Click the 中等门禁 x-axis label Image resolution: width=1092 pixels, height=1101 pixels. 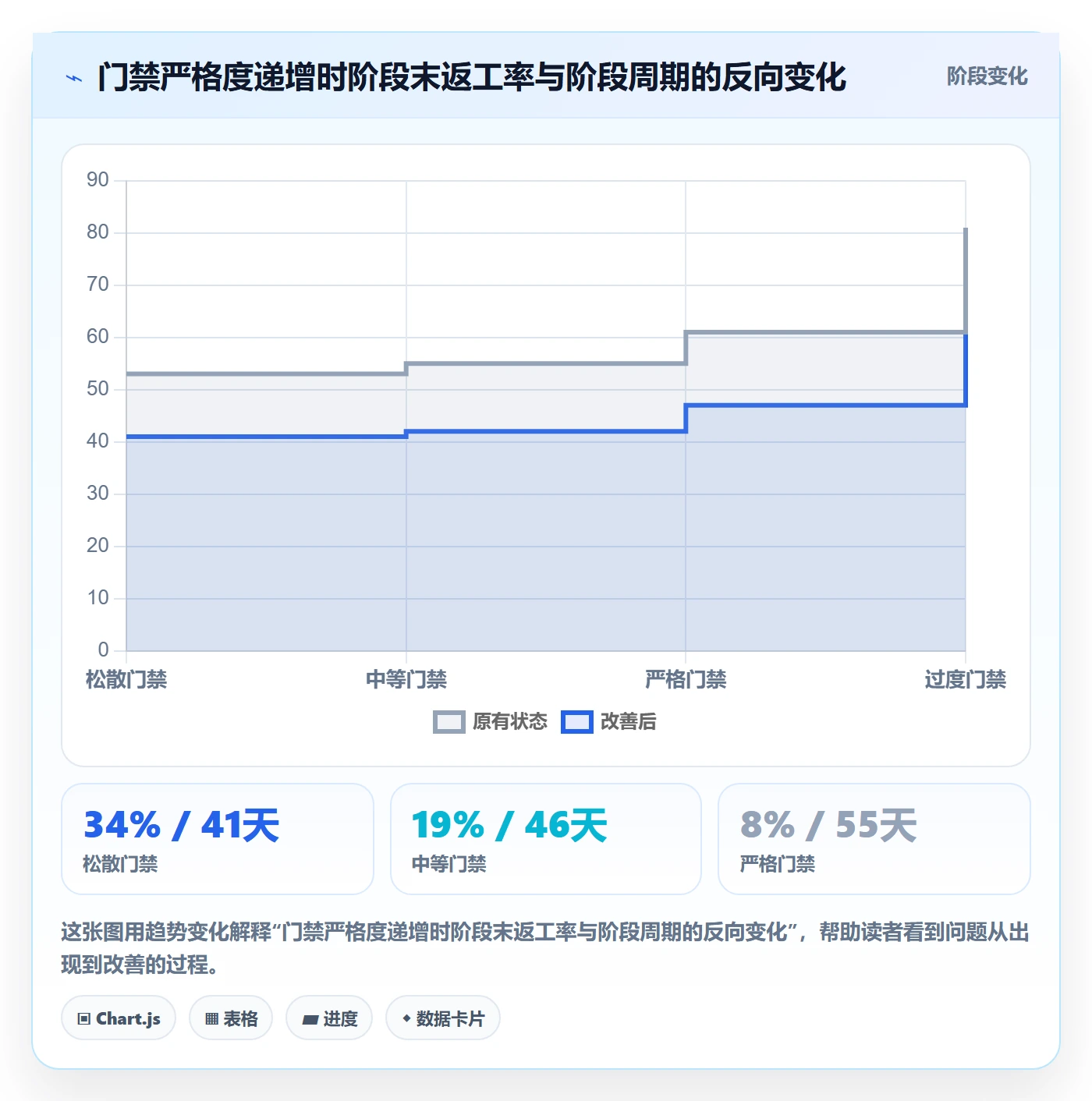pyautogui.click(x=406, y=679)
